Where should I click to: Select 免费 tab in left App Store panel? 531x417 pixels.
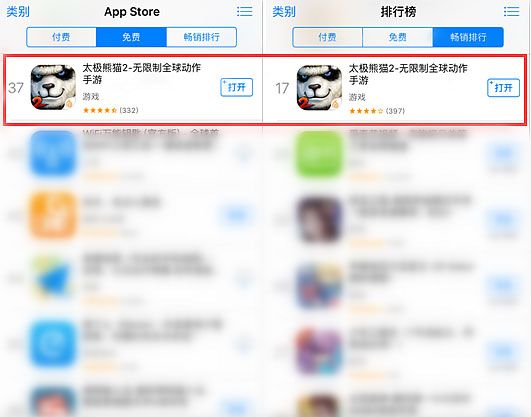[131, 37]
